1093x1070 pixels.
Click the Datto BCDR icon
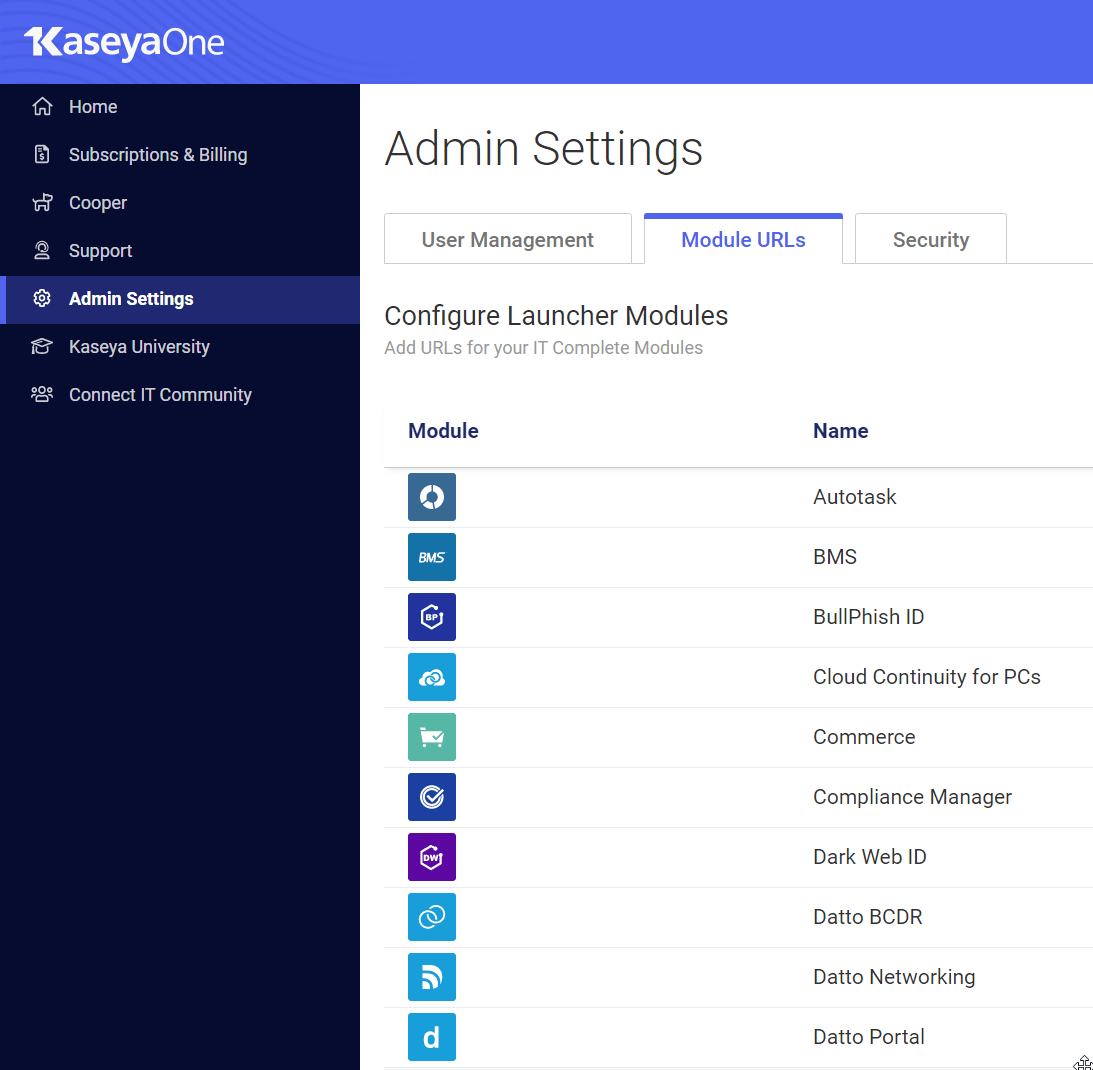431,917
